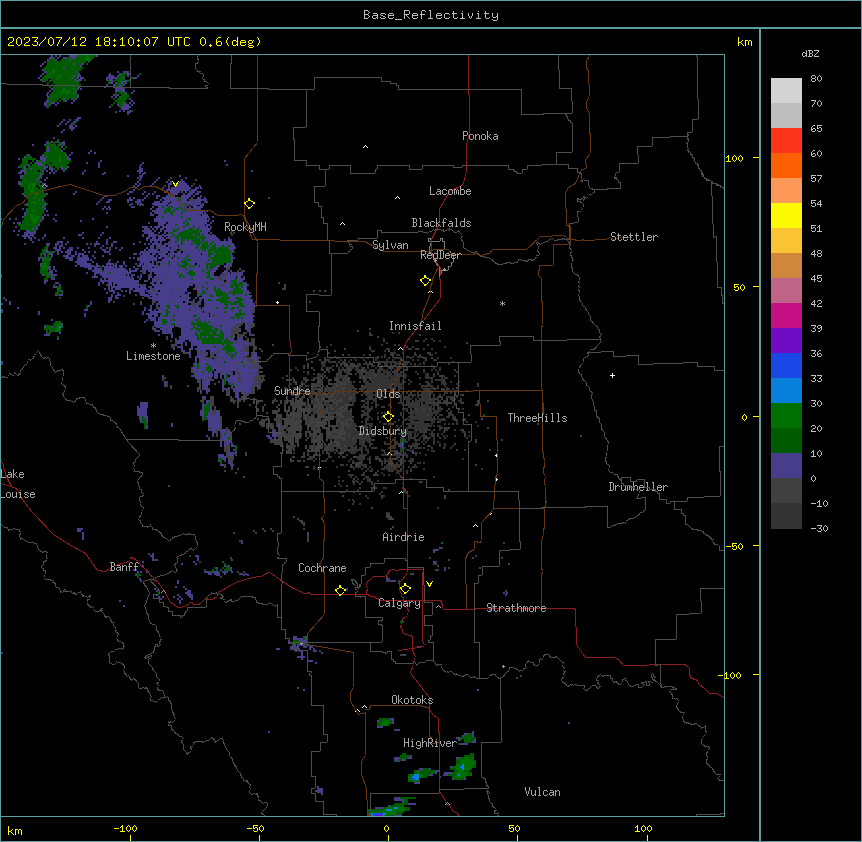Click the Drumheller label
The height and width of the screenshot is (842, 862).
click(638, 487)
